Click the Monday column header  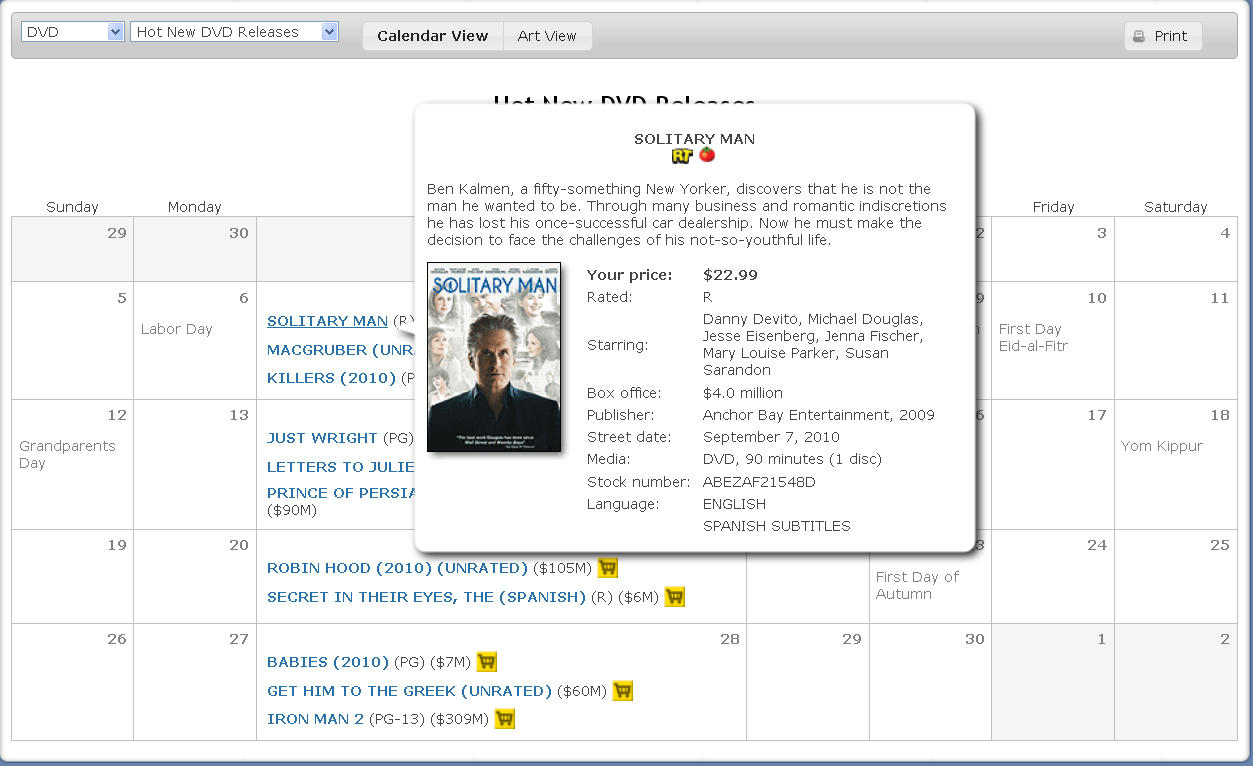(195, 207)
